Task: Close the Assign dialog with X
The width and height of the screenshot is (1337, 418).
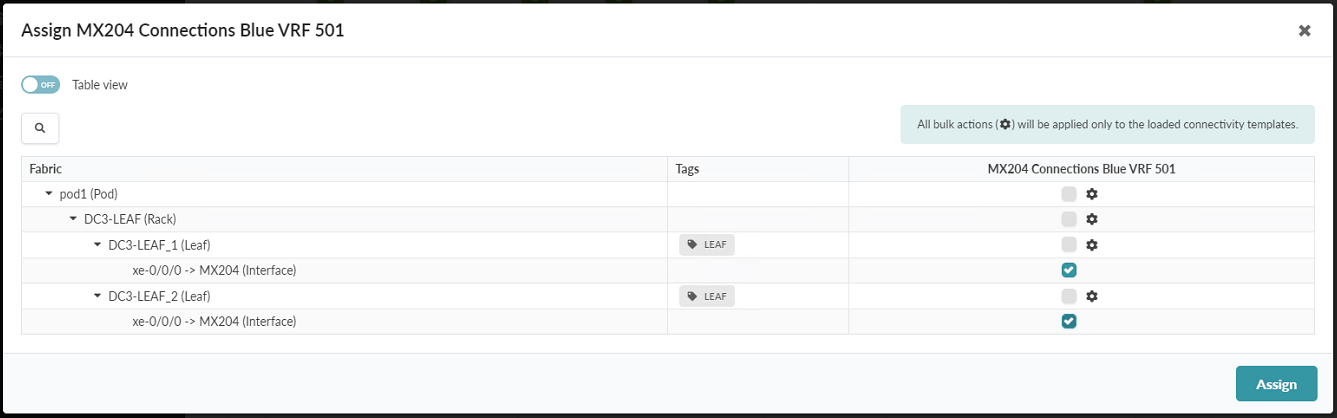Action: 1304,31
